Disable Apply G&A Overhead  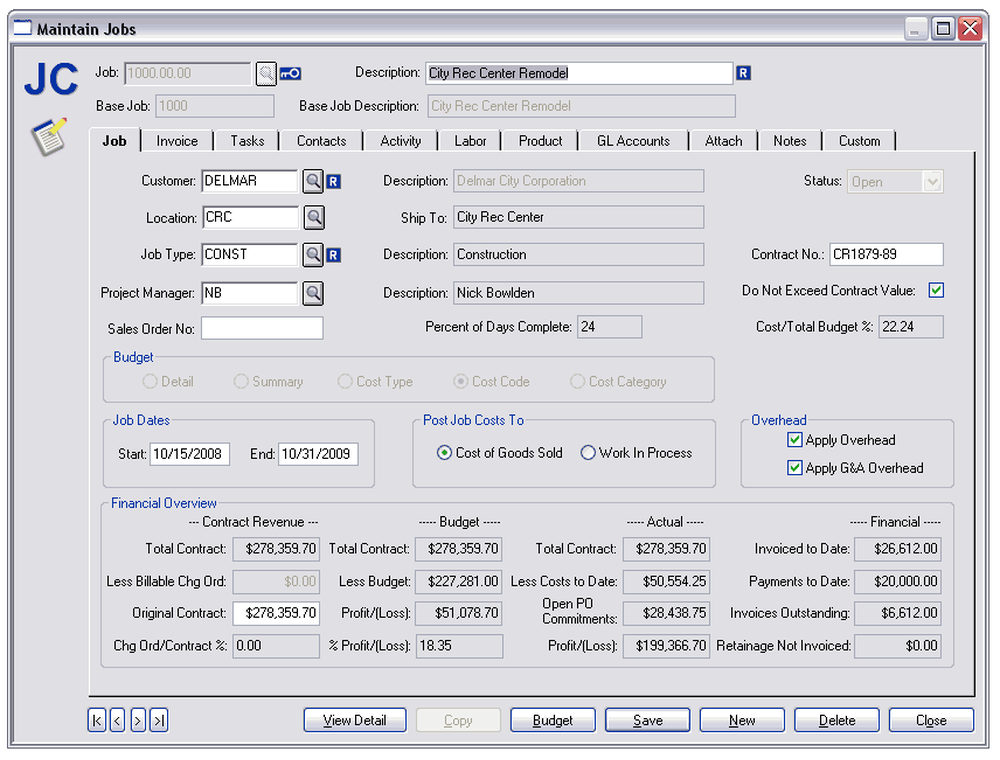coord(795,468)
